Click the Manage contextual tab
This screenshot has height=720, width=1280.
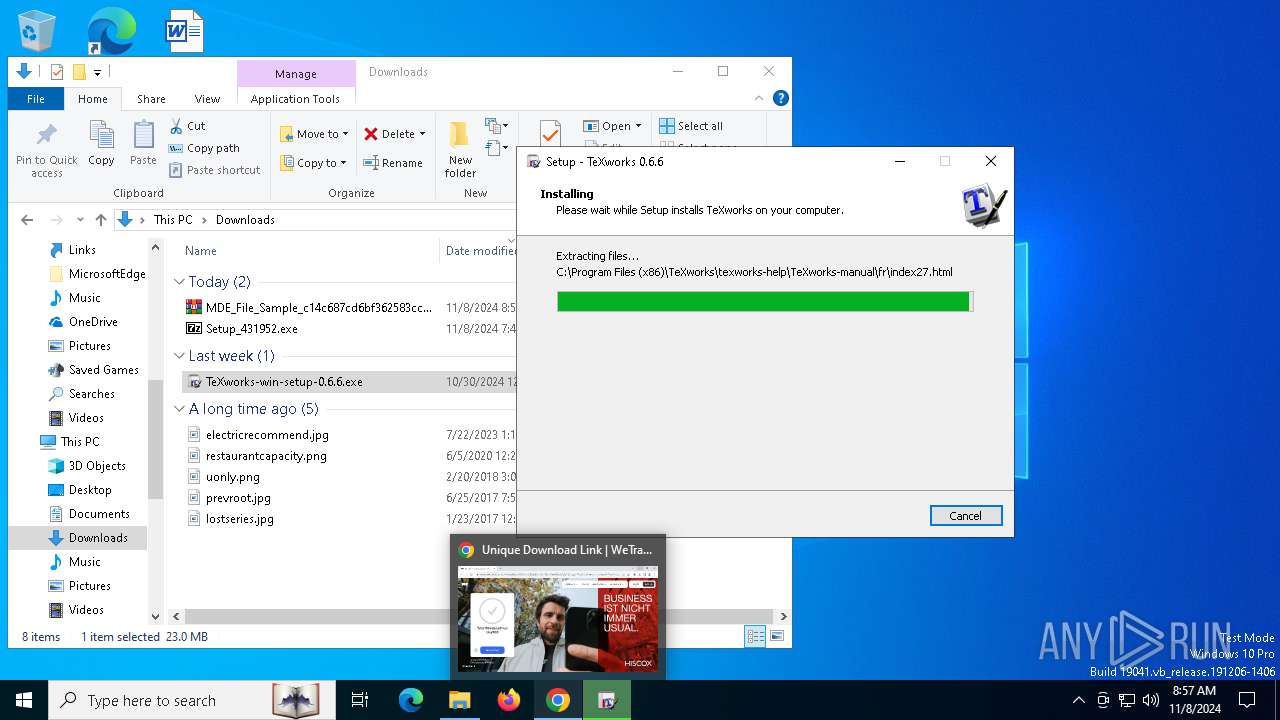click(296, 74)
